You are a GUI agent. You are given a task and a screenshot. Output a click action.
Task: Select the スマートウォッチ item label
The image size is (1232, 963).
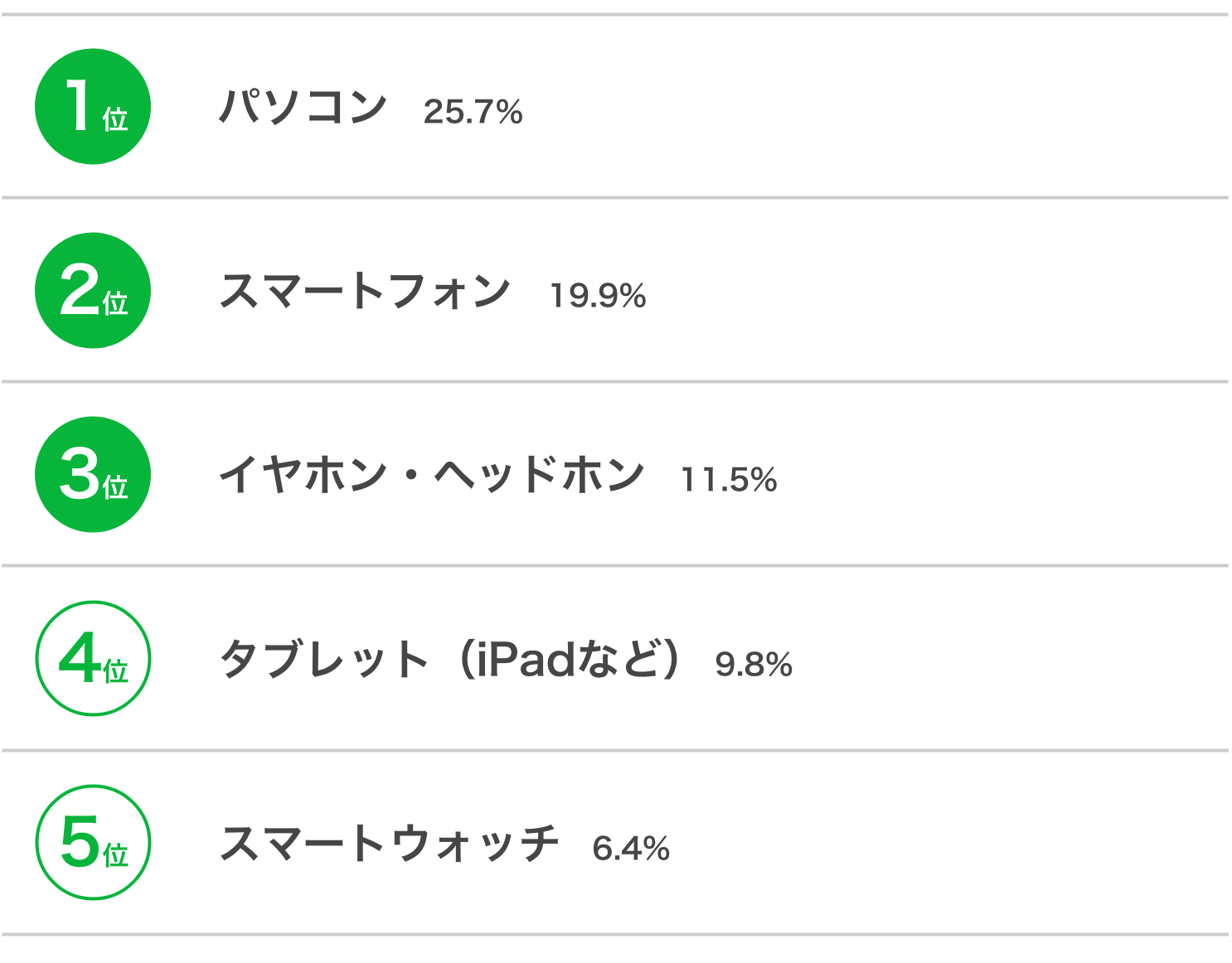tap(389, 844)
